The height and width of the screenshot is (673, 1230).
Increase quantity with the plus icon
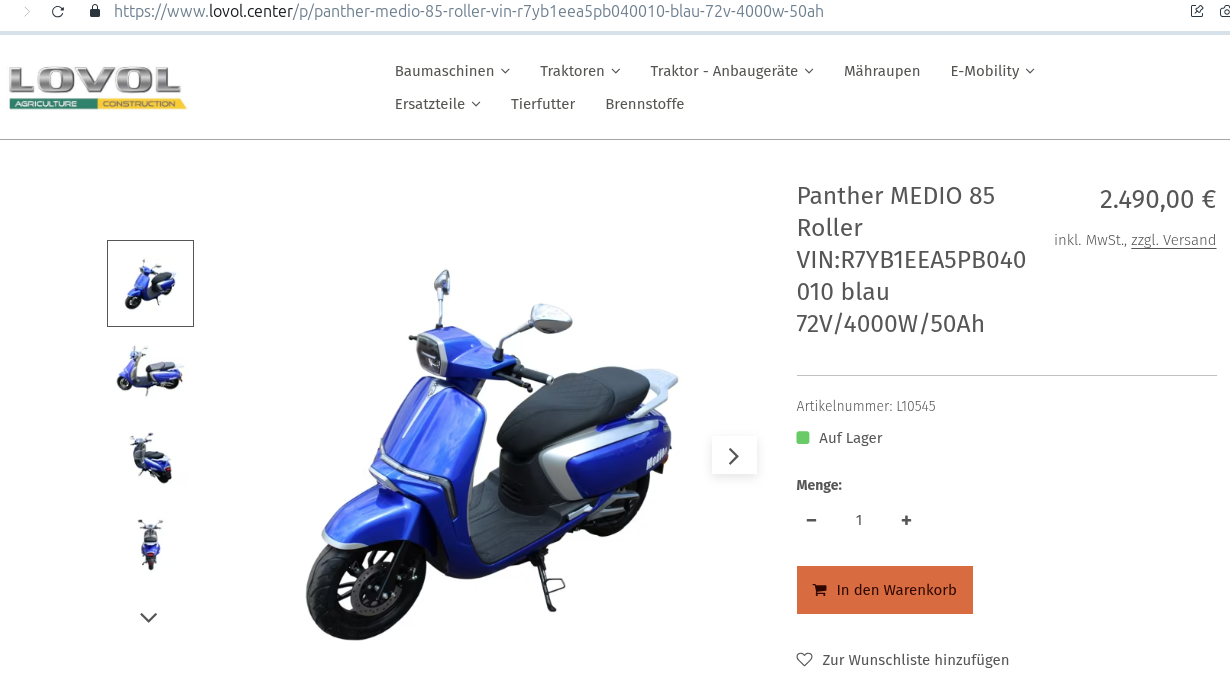click(x=906, y=520)
